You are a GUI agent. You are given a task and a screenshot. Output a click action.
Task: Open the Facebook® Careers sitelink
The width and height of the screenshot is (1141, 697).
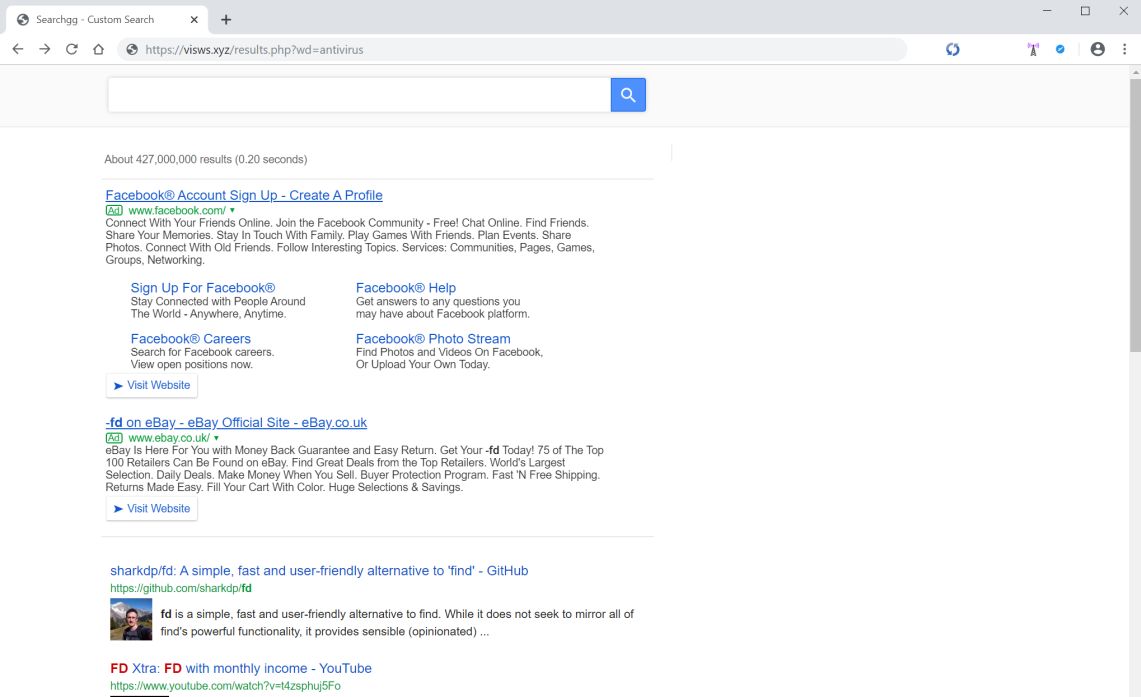[190, 339]
